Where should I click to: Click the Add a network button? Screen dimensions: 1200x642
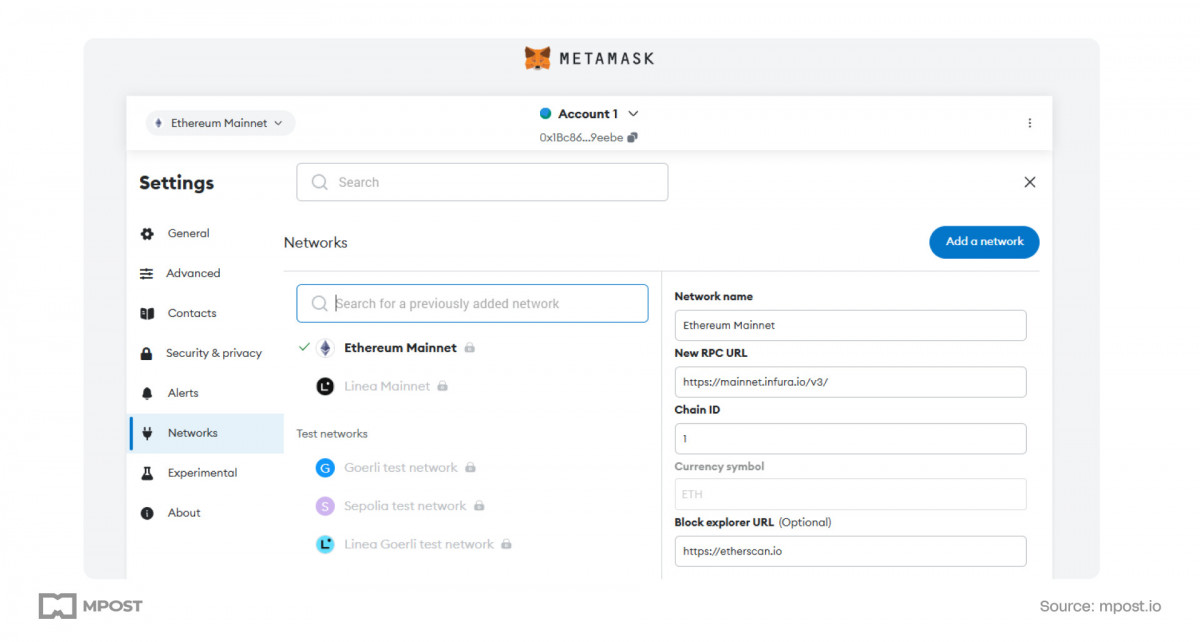tap(984, 241)
